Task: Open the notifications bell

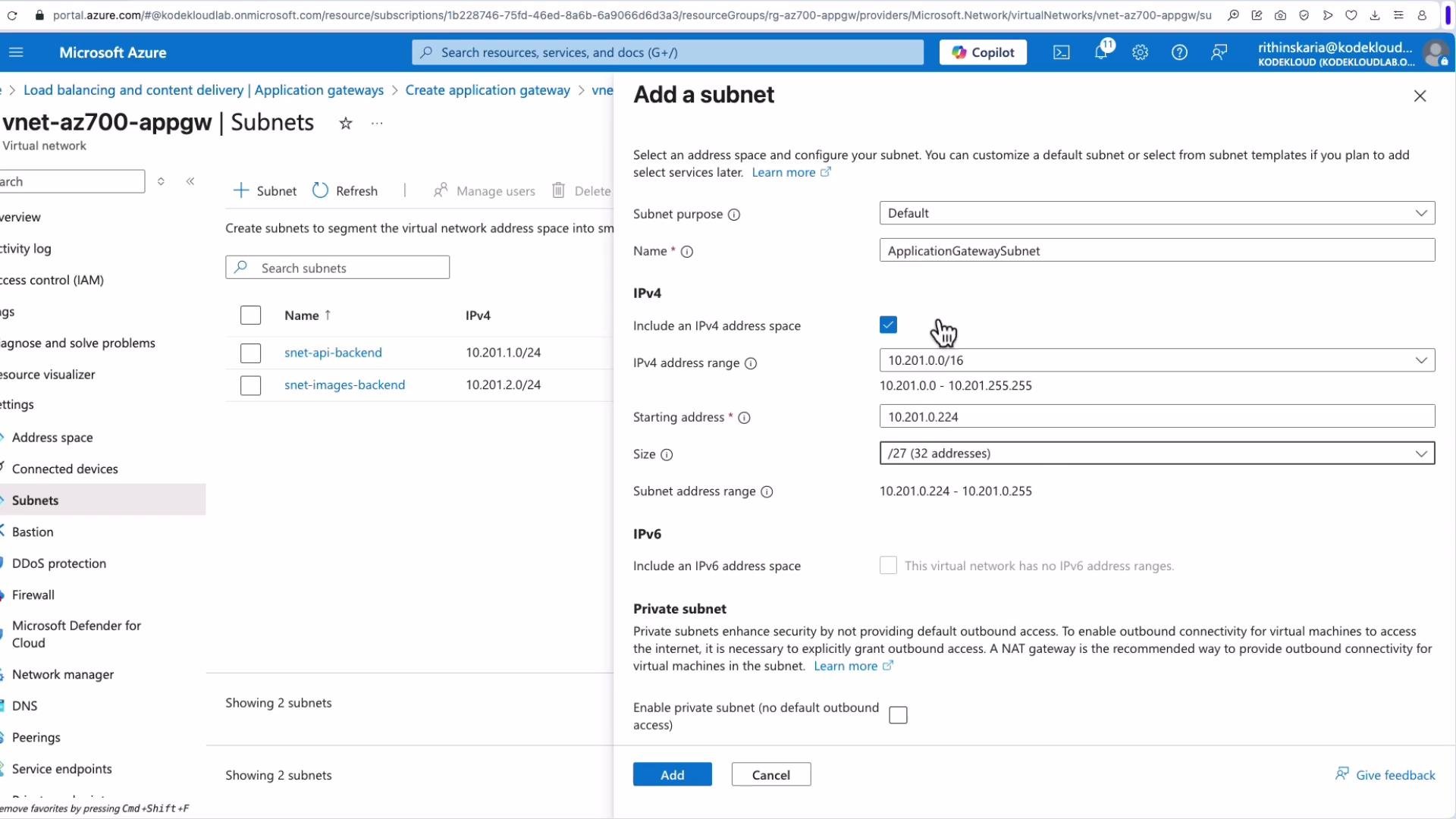Action: point(1101,52)
